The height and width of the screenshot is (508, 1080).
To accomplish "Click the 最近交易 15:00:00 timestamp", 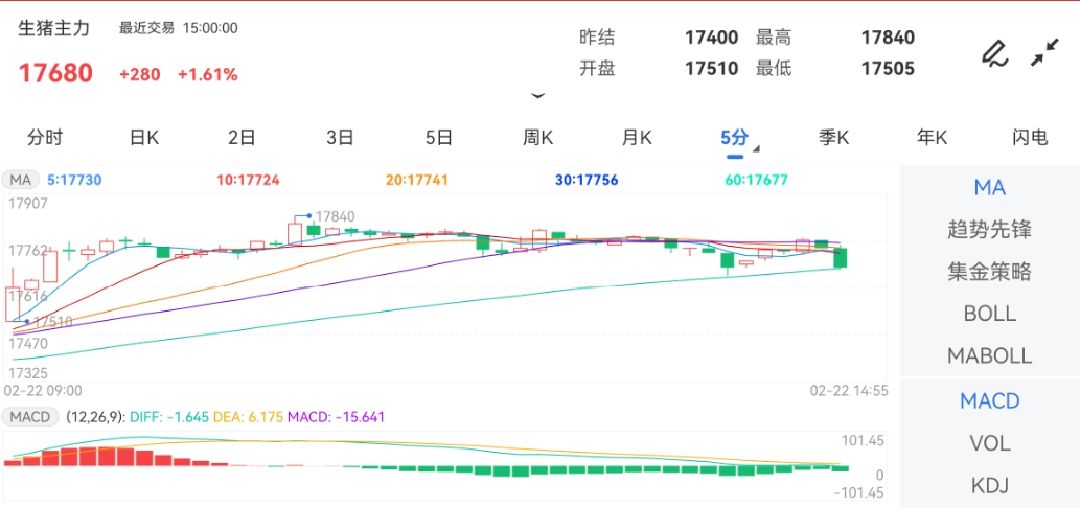I will coord(178,28).
